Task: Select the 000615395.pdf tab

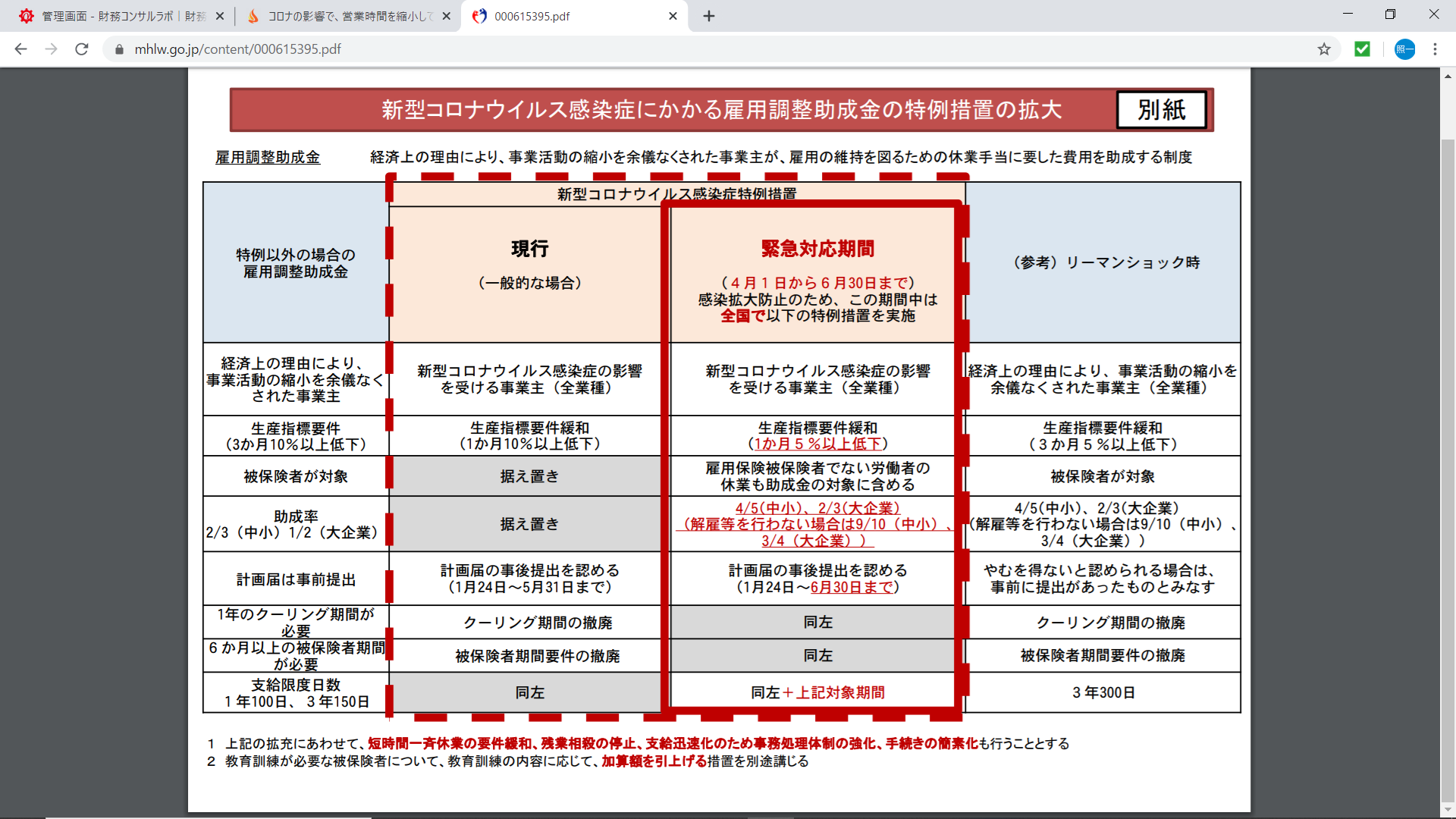Action: point(574,16)
